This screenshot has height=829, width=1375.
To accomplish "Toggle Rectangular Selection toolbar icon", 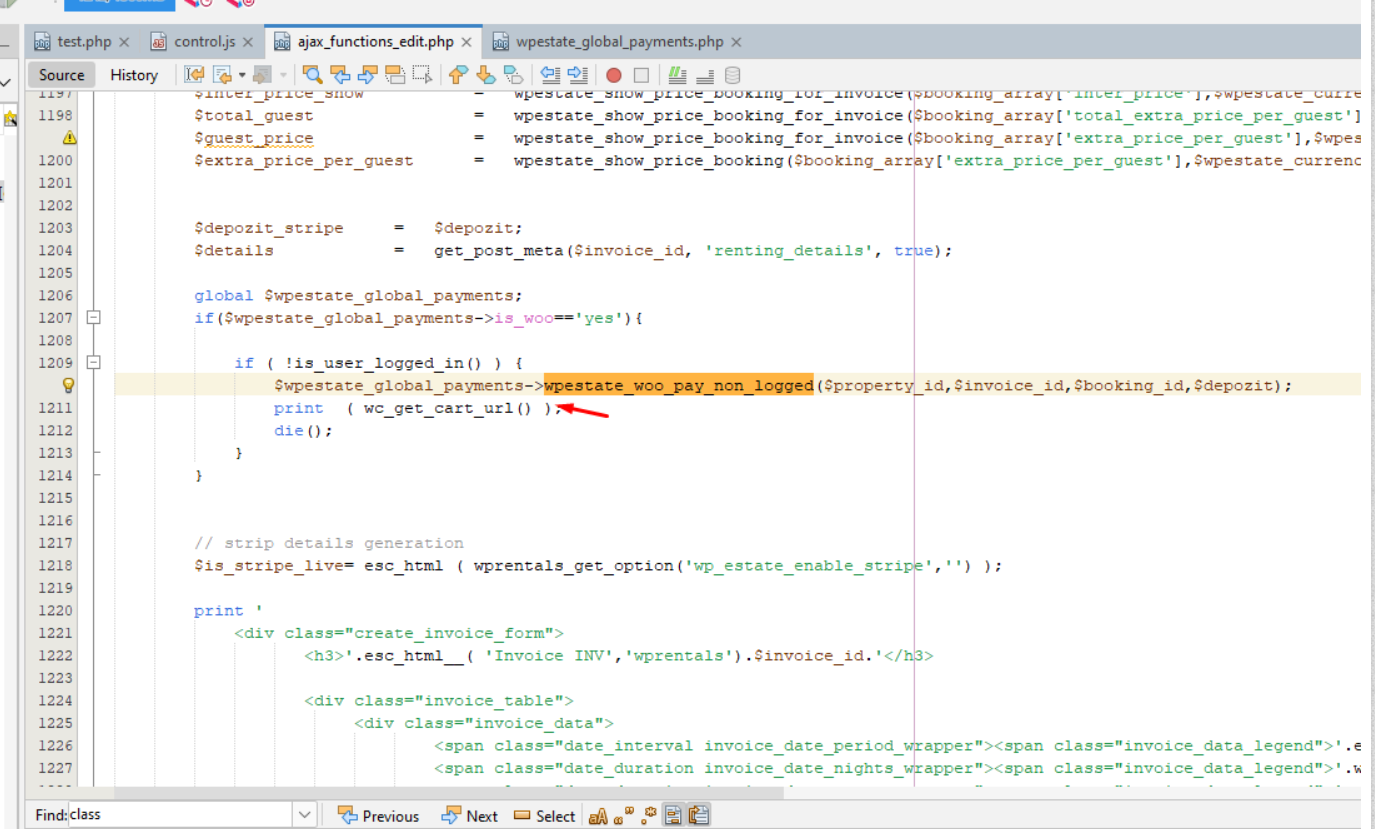I will click(423, 75).
